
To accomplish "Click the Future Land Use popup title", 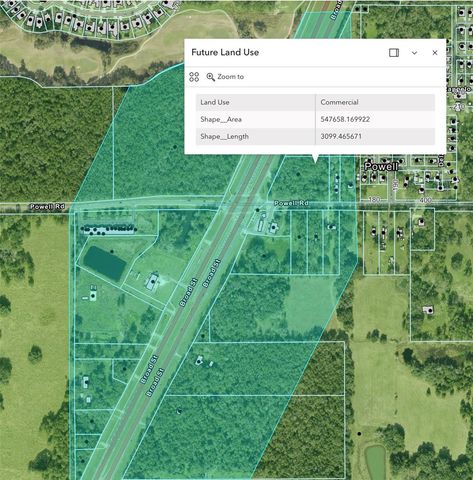I will coord(225,52).
